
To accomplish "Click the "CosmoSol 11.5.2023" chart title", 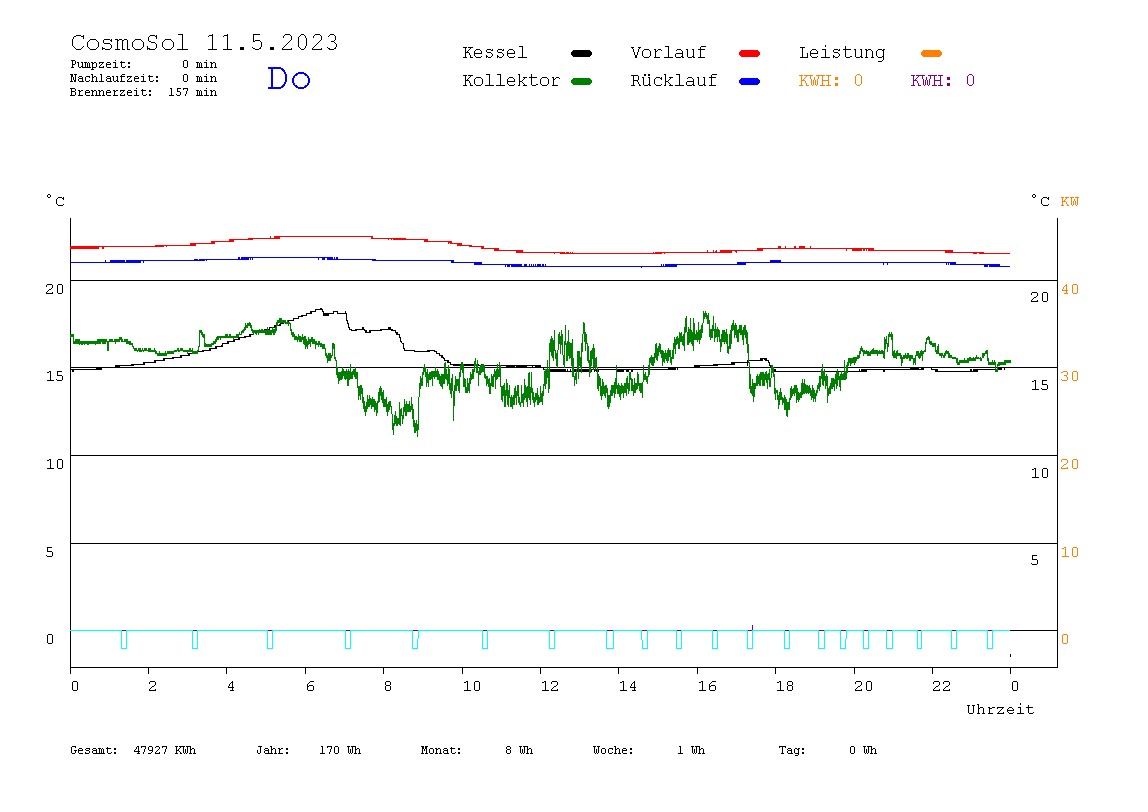I will coord(204,42).
